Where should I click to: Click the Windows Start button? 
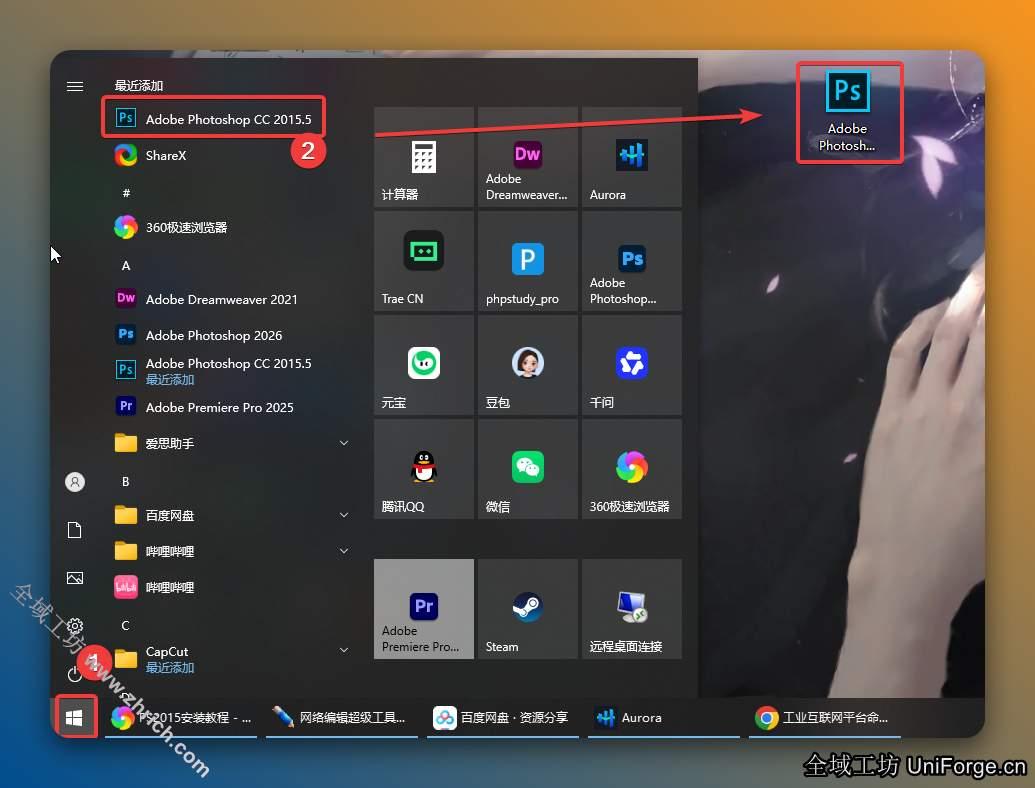[x=75, y=717]
